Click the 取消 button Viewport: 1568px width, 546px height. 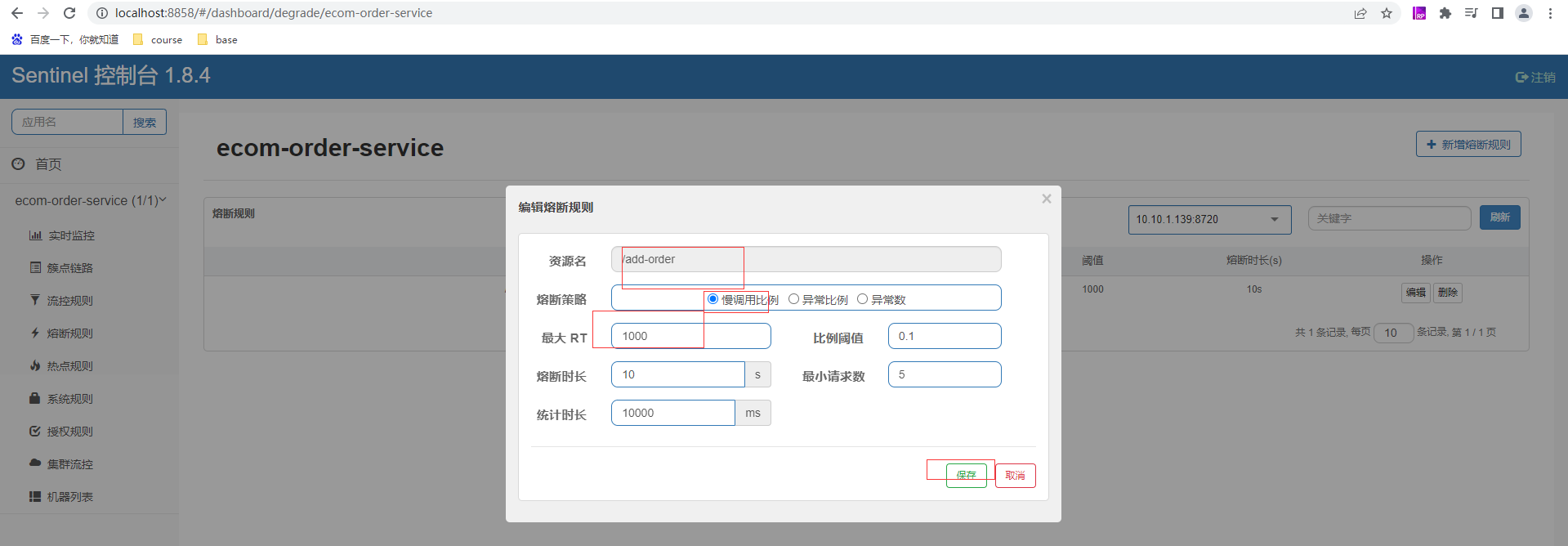pyautogui.click(x=1016, y=475)
